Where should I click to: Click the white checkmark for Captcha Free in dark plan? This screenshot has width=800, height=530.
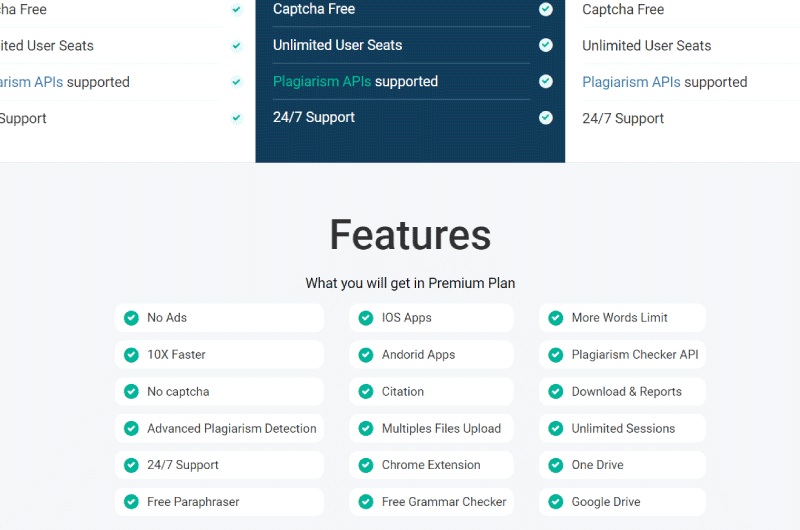pos(546,9)
